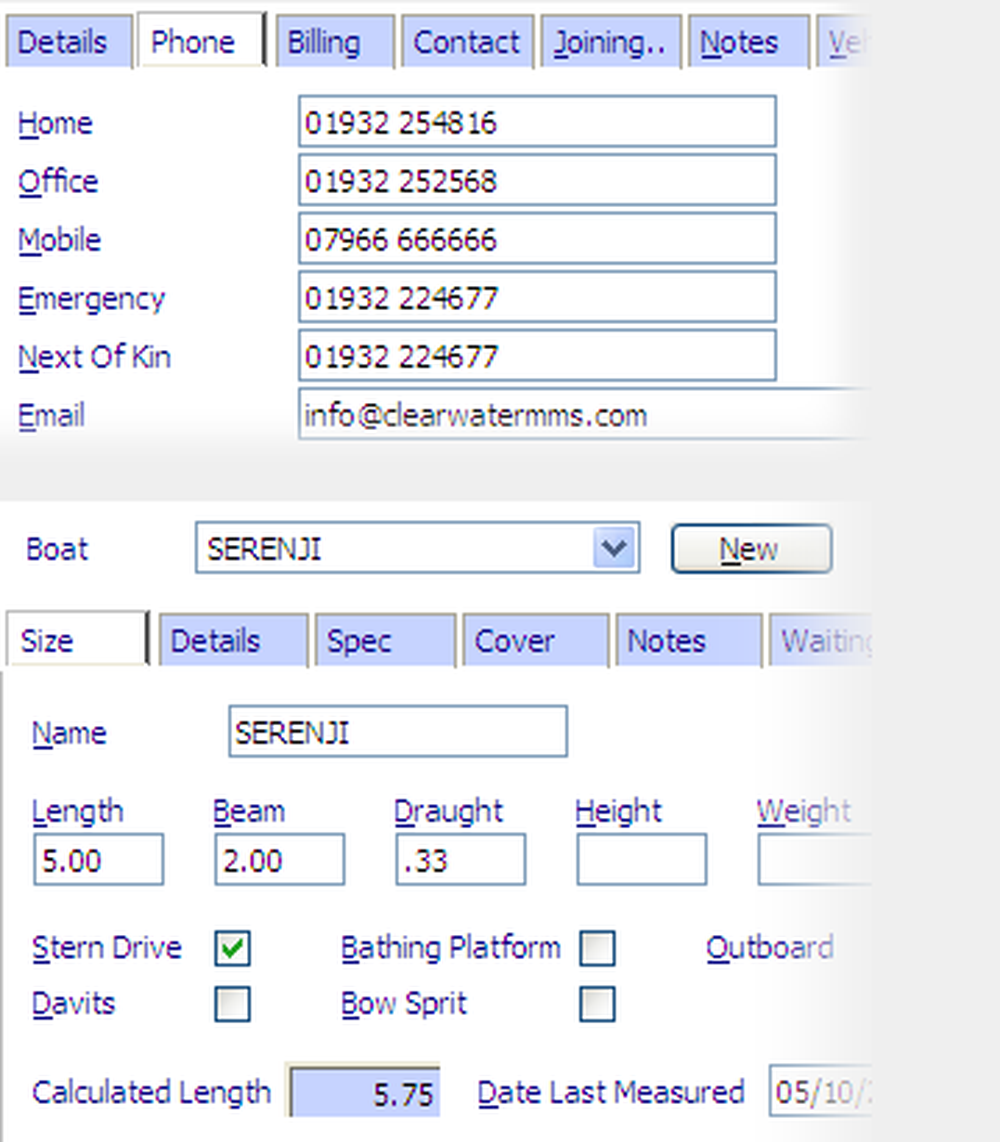Click the empty Height field

coord(640,861)
